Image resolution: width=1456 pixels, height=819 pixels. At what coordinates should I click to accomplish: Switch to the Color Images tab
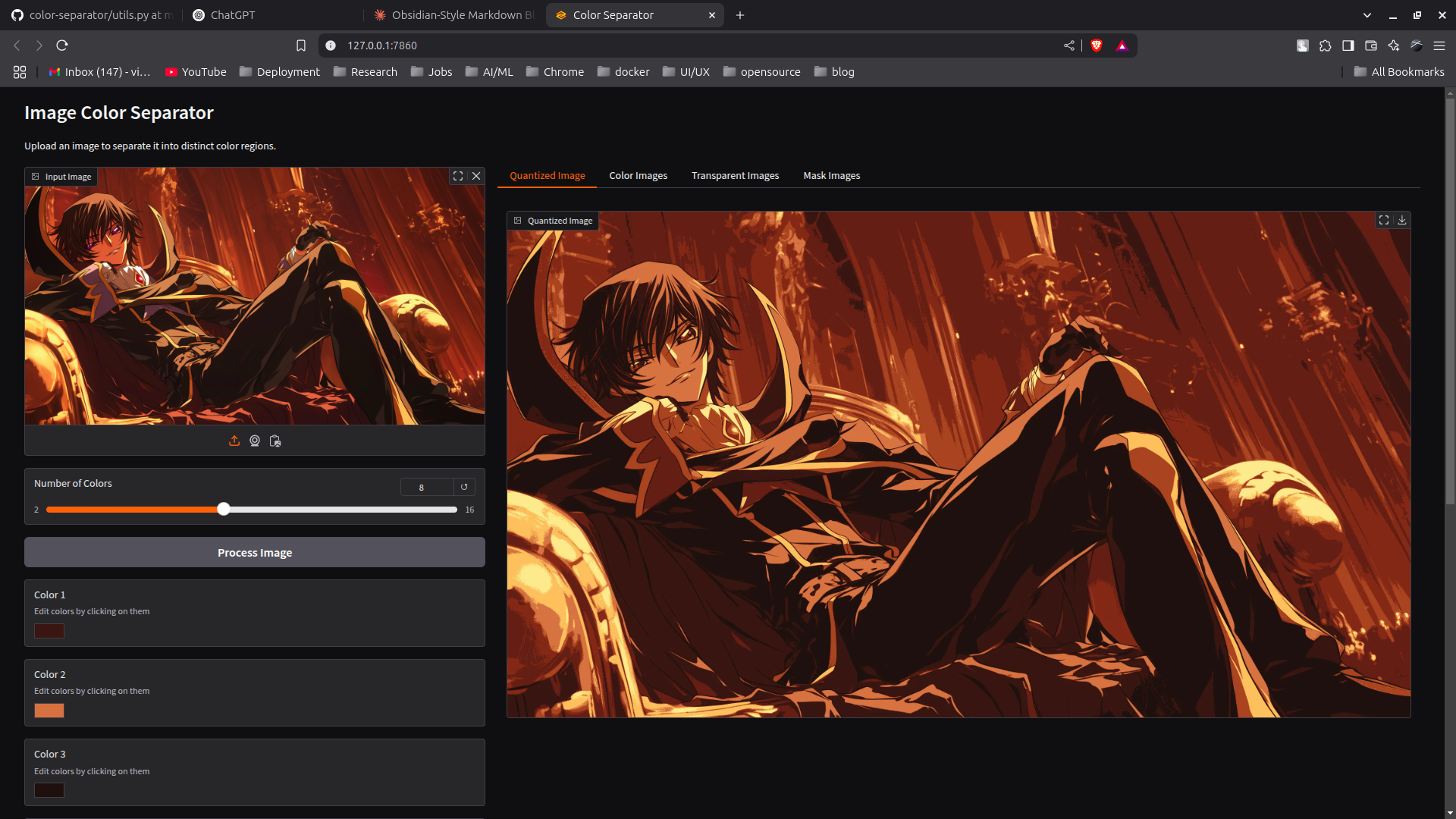point(638,175)
